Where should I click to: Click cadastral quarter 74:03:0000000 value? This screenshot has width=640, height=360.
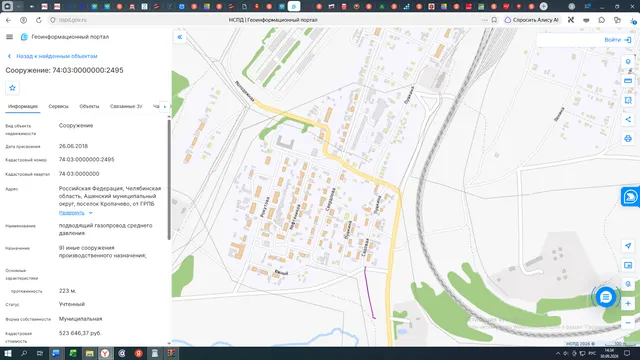[x=79, y=173]
